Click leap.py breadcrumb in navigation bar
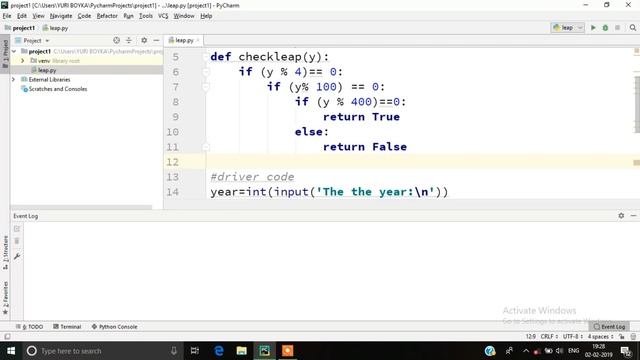 coord(55,28)
